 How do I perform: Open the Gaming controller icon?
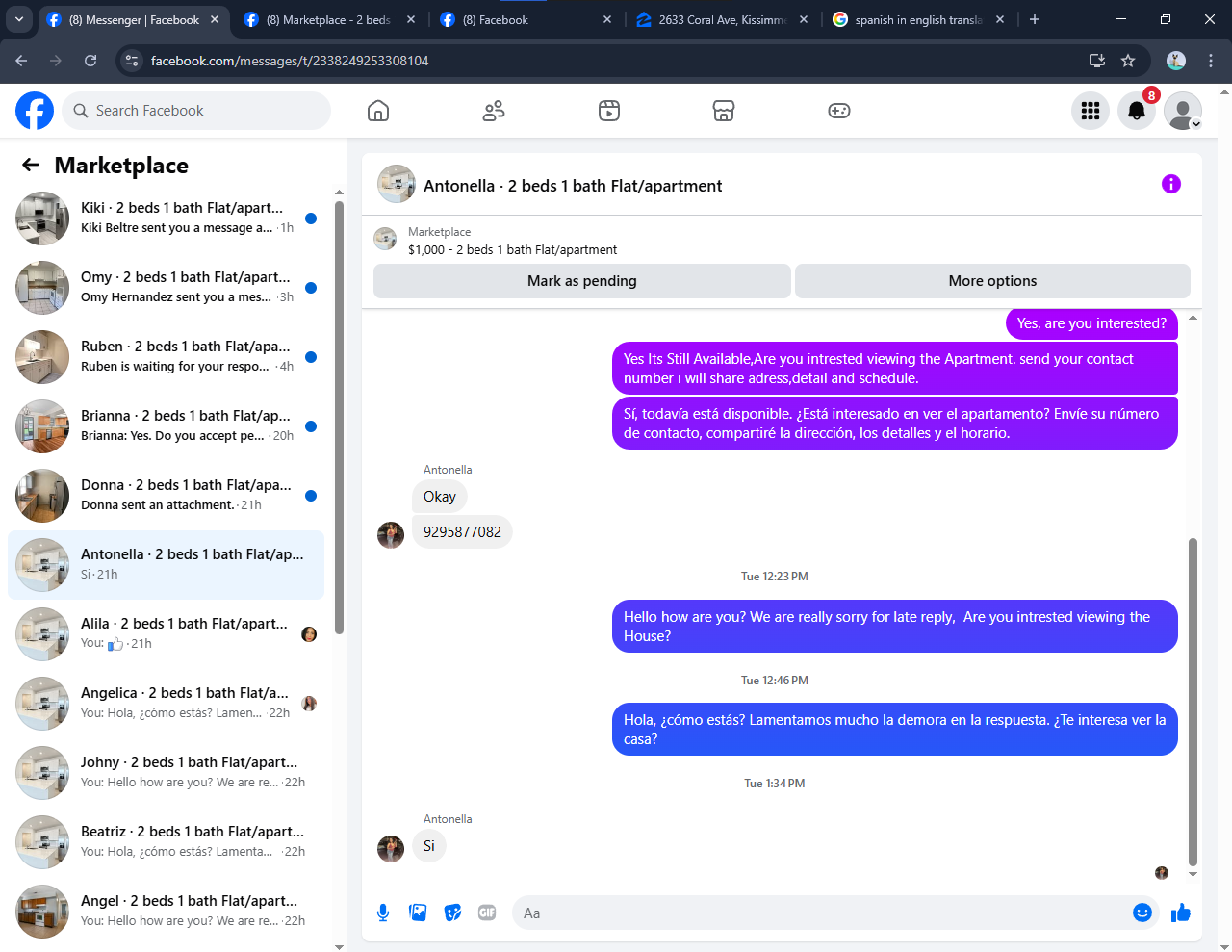coord(839,111)
